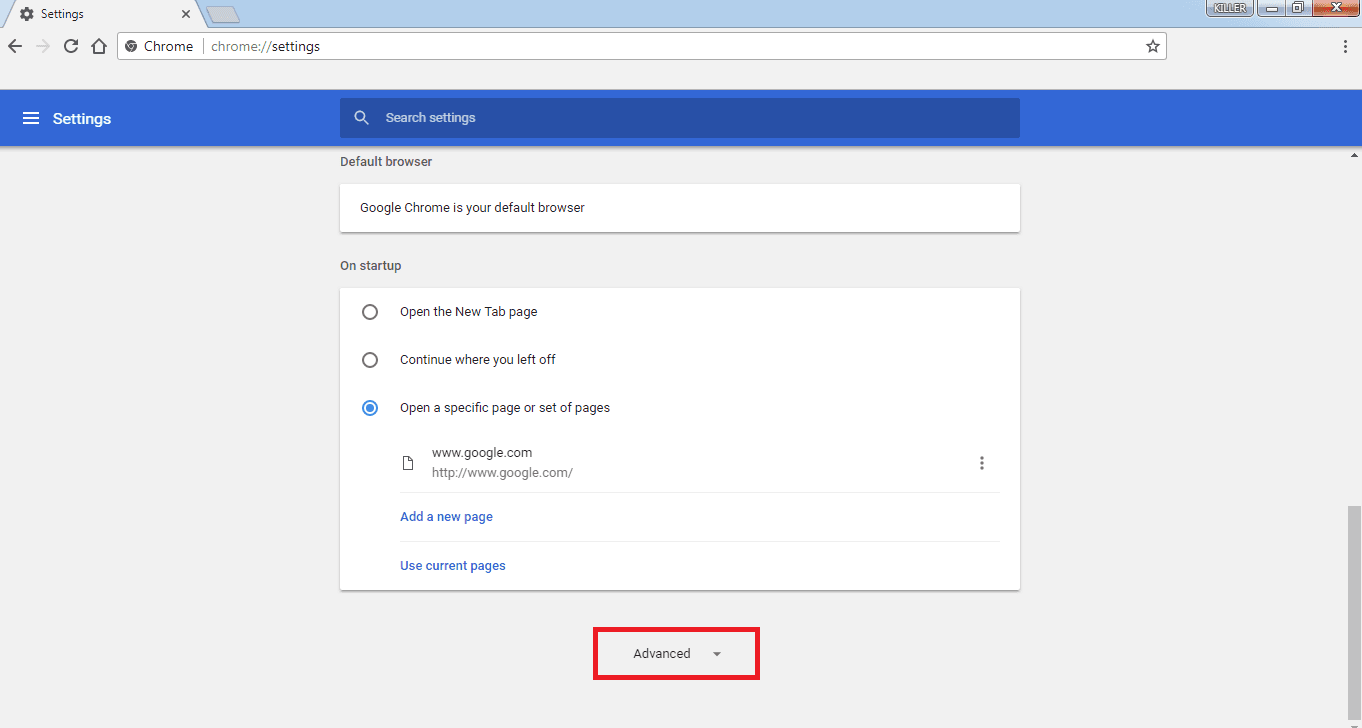This screenshot has width=1362, height=728.
Task: Bookmark this page with the star icon
Action: 1152,46
